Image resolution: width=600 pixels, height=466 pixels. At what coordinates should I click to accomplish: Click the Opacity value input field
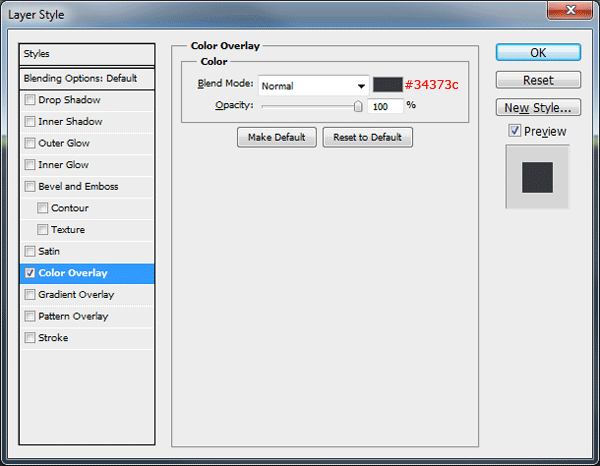(385, 106)
